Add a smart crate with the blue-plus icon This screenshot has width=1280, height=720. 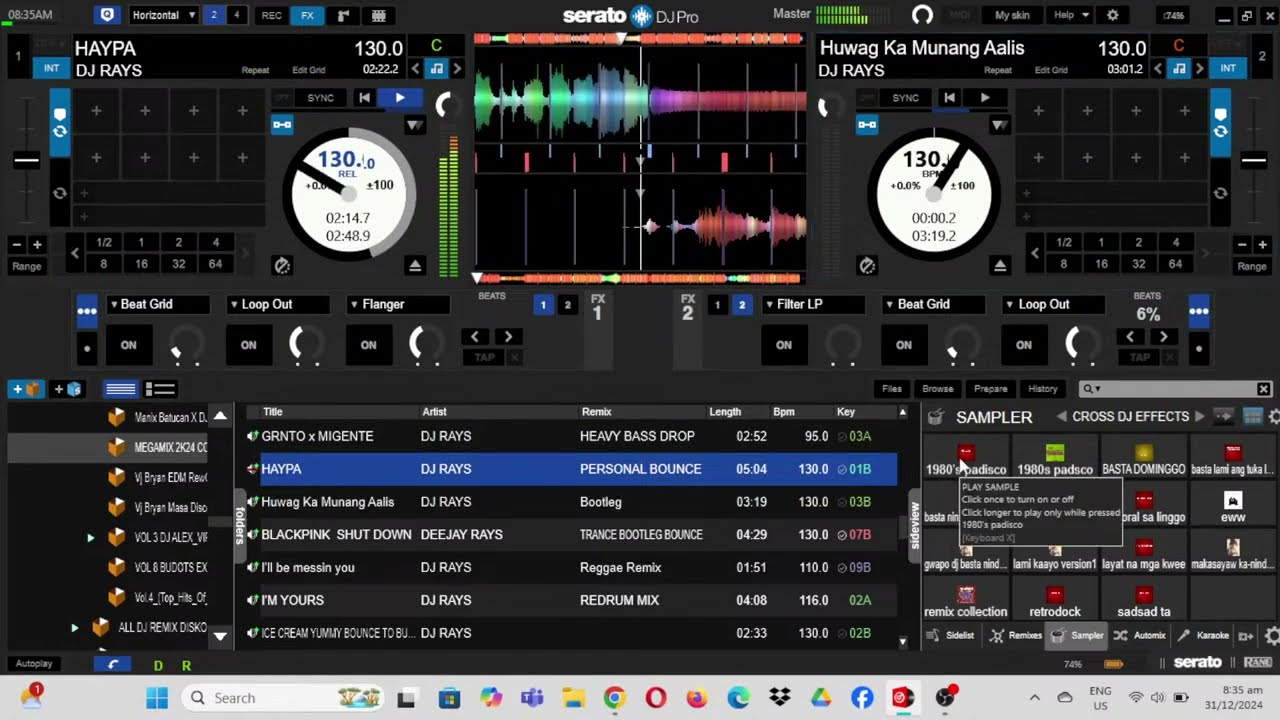point(68,389)
